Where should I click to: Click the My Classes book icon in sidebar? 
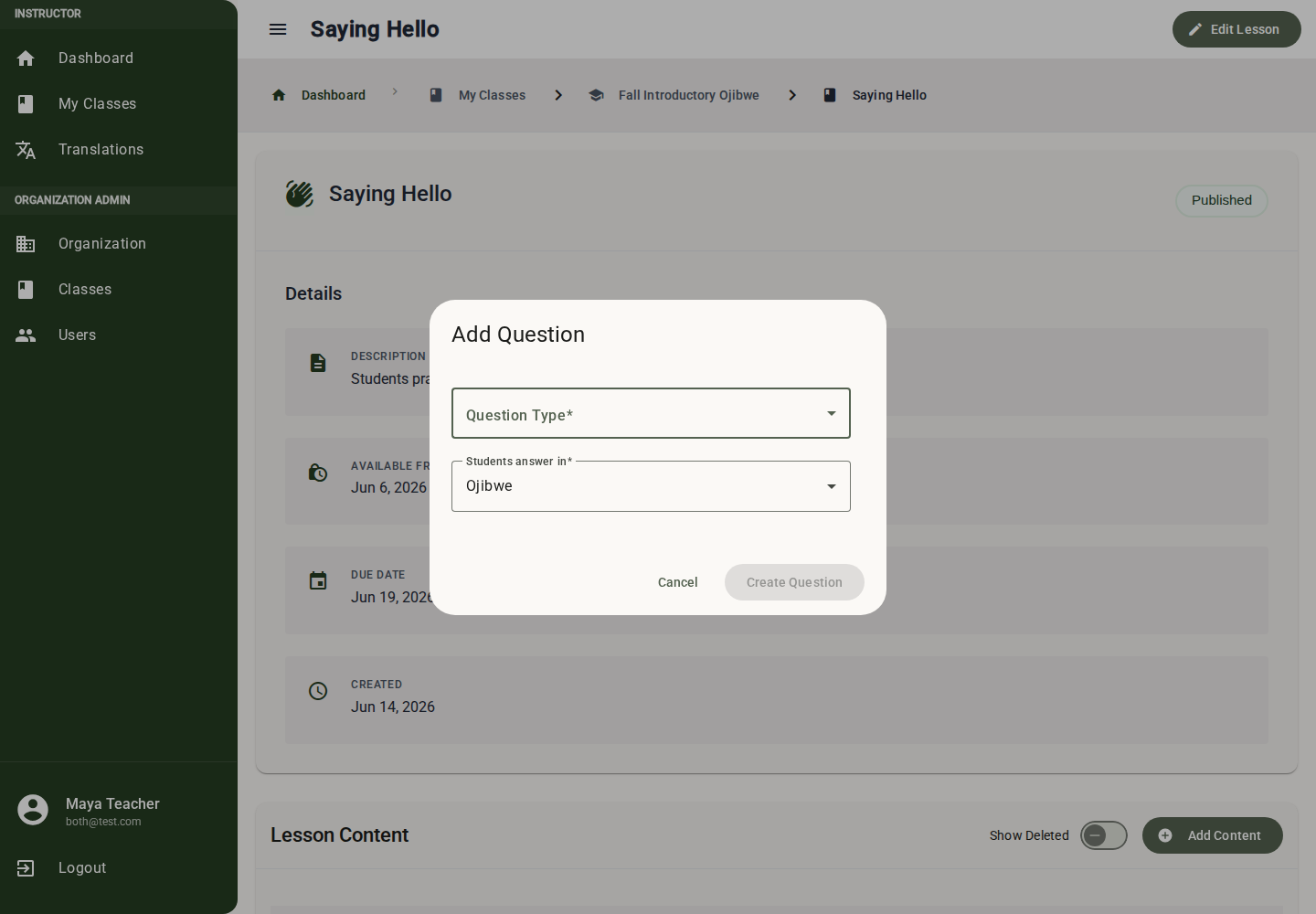coord(26,104)
